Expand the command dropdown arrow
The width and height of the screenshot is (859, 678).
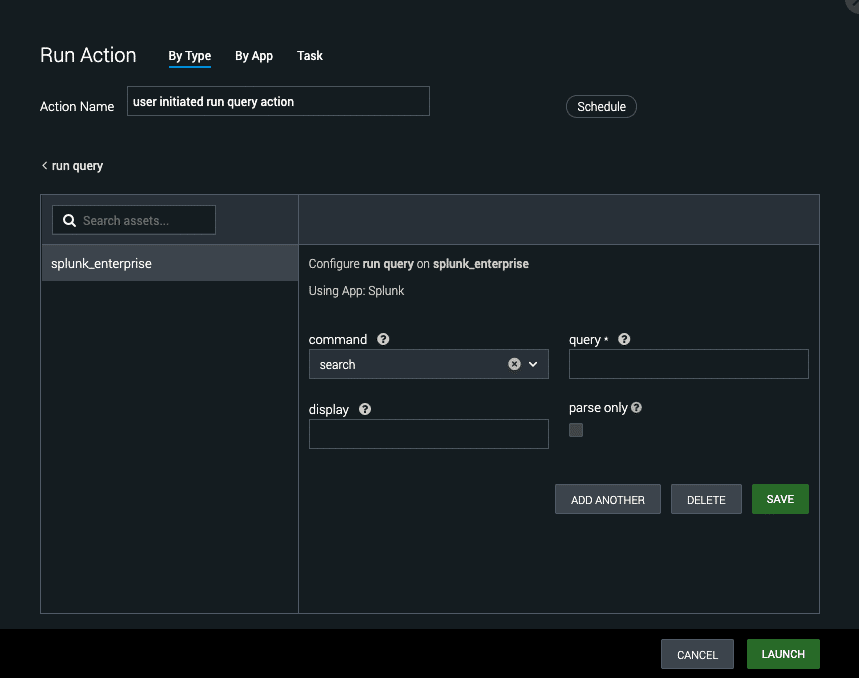pyautogui.click(x=533, y=364)
